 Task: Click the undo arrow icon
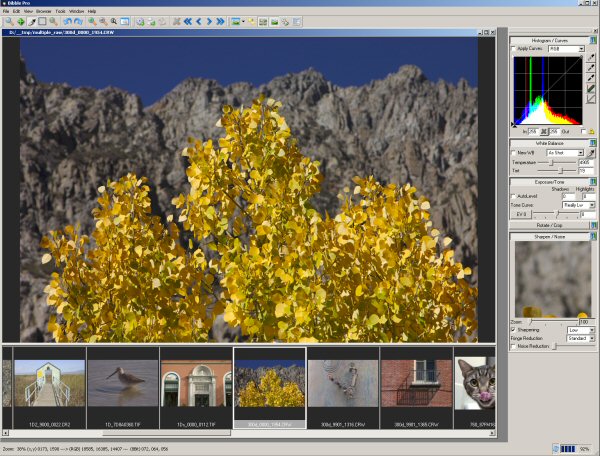68,22
